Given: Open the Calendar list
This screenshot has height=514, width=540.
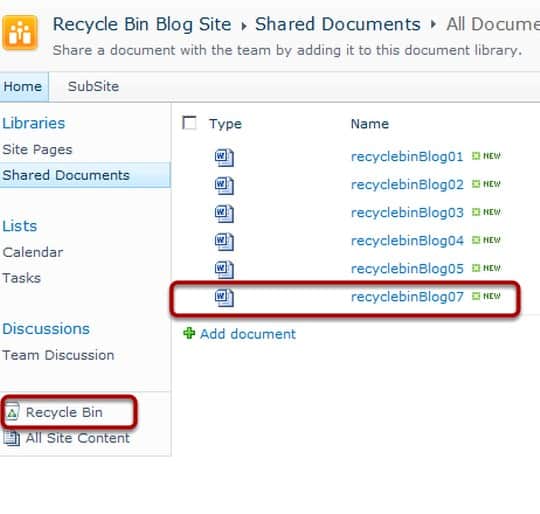Looking at the screenshot, I should 33,252.
